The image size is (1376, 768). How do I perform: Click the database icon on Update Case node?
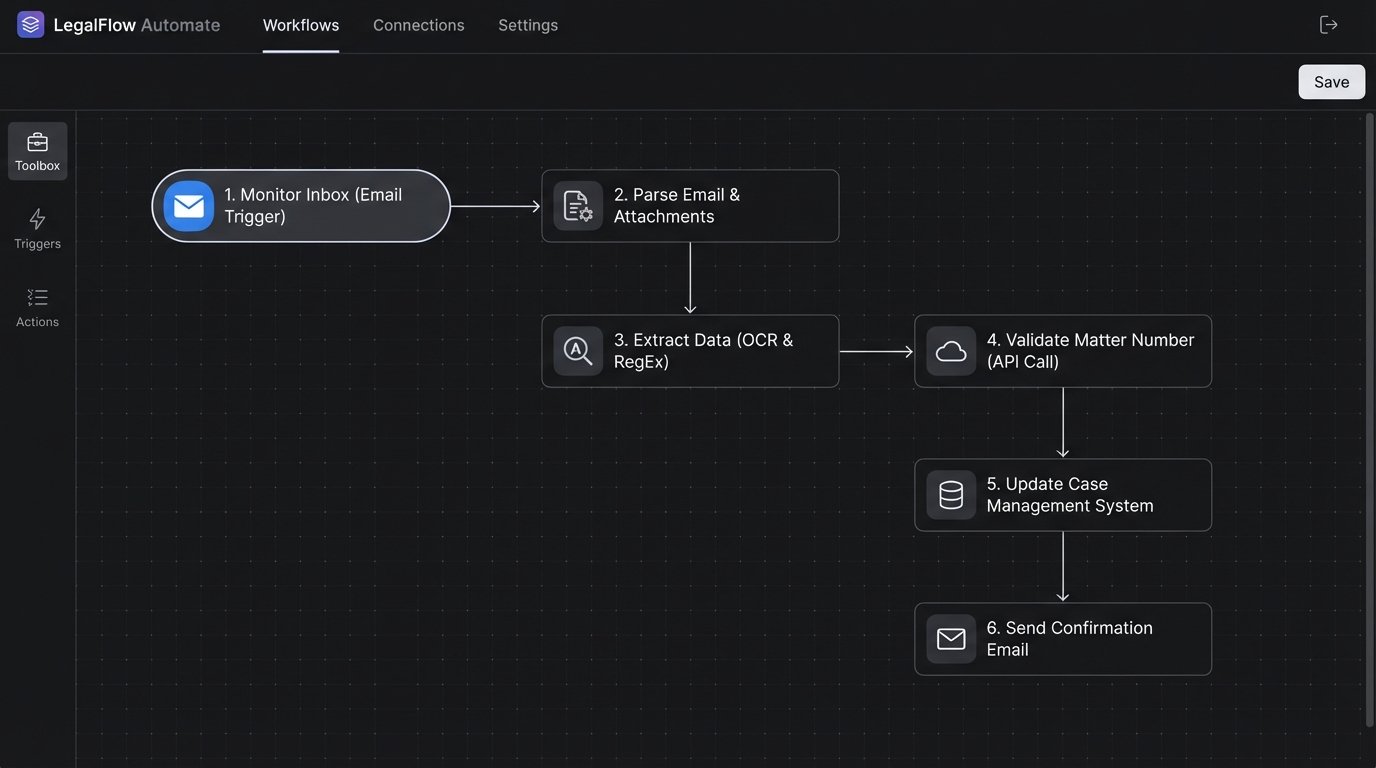(950, 494)
